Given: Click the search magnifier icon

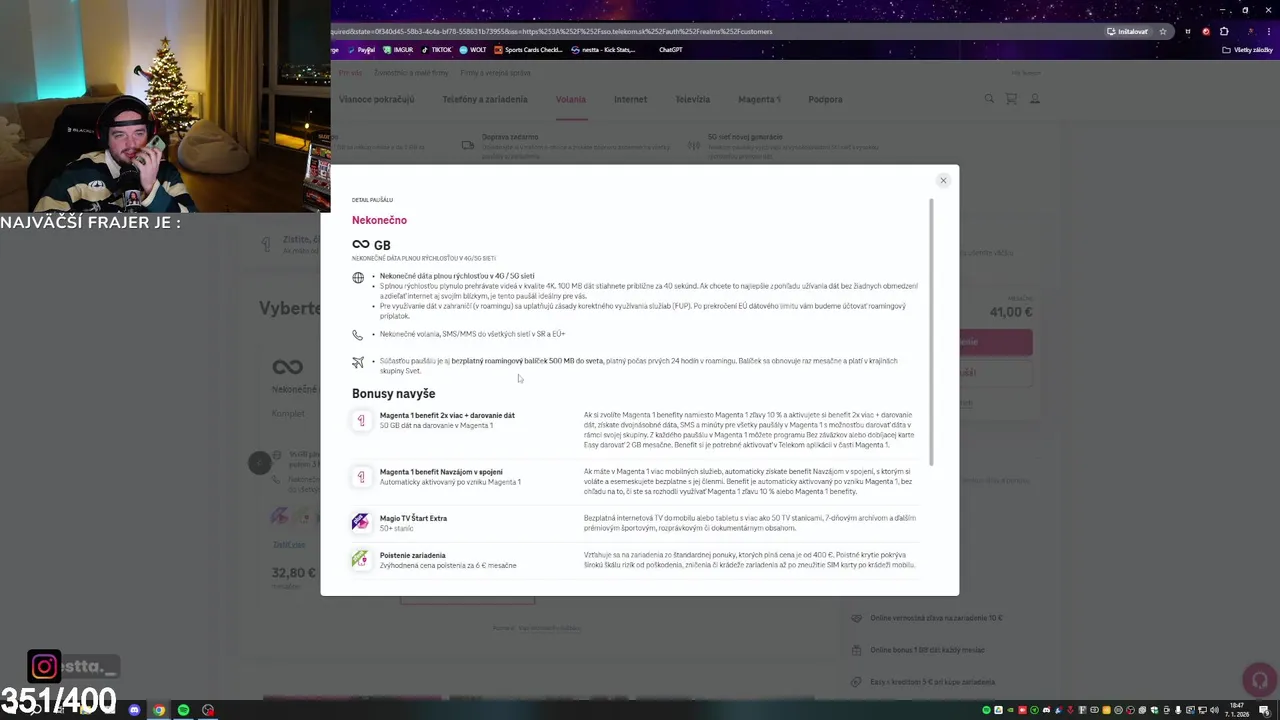Looking at the screenshot, I should [x=989, y=99].
